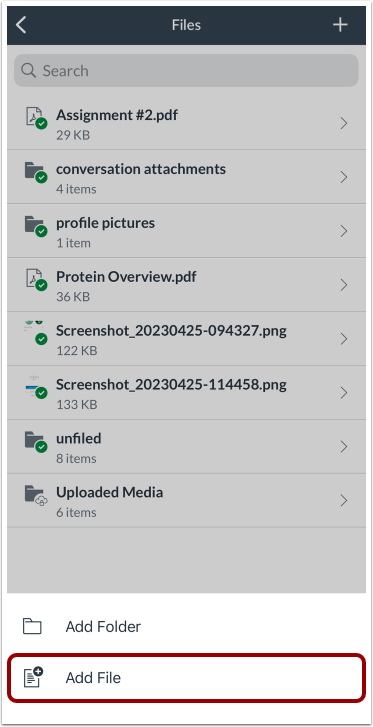Viewport: 373px width, 727px height.
Task: Select the unfiled folder name
Action: click(x=79, y=438)
